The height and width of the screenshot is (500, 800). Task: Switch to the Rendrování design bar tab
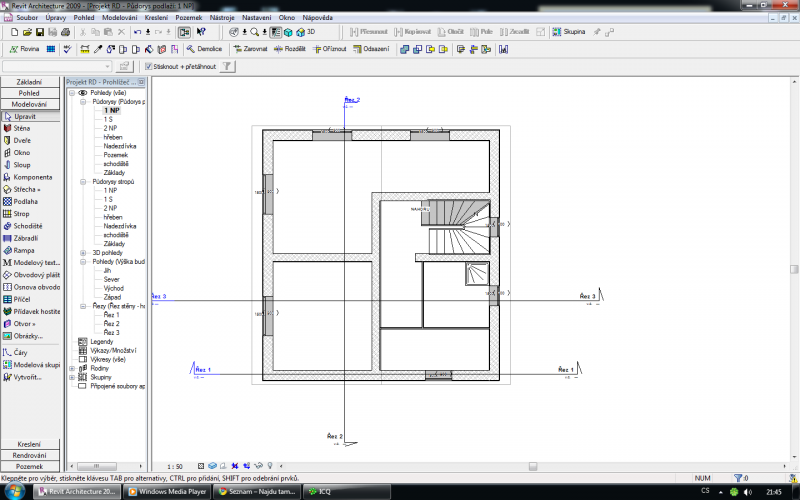pyautogui.click(x=30, y=455)
